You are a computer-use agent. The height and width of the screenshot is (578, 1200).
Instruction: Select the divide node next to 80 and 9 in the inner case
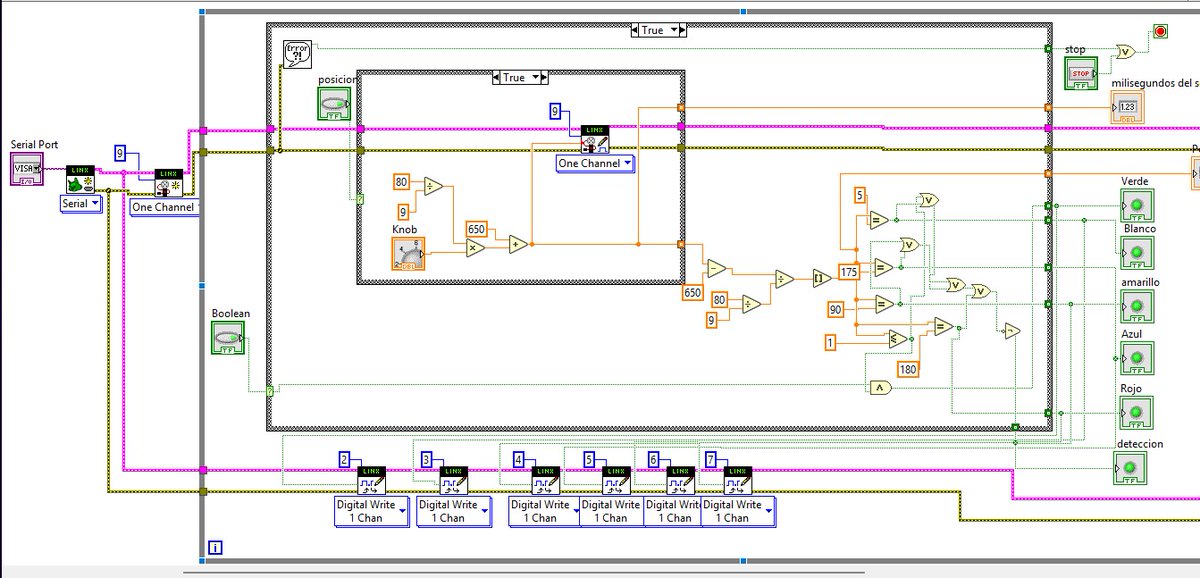click(433, 187)
